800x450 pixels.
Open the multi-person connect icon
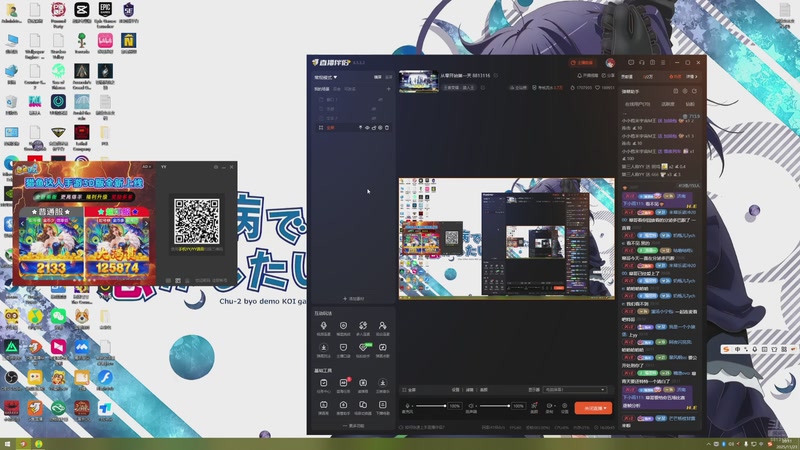click(x=363, y=326)
